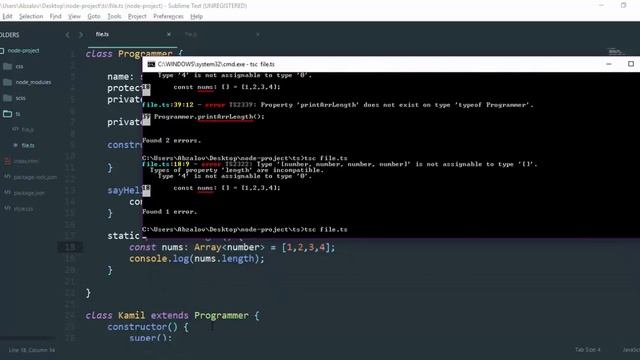This screenshot has height=360, width=640.
Task: Open the Find menu
Action: (56, 16)
